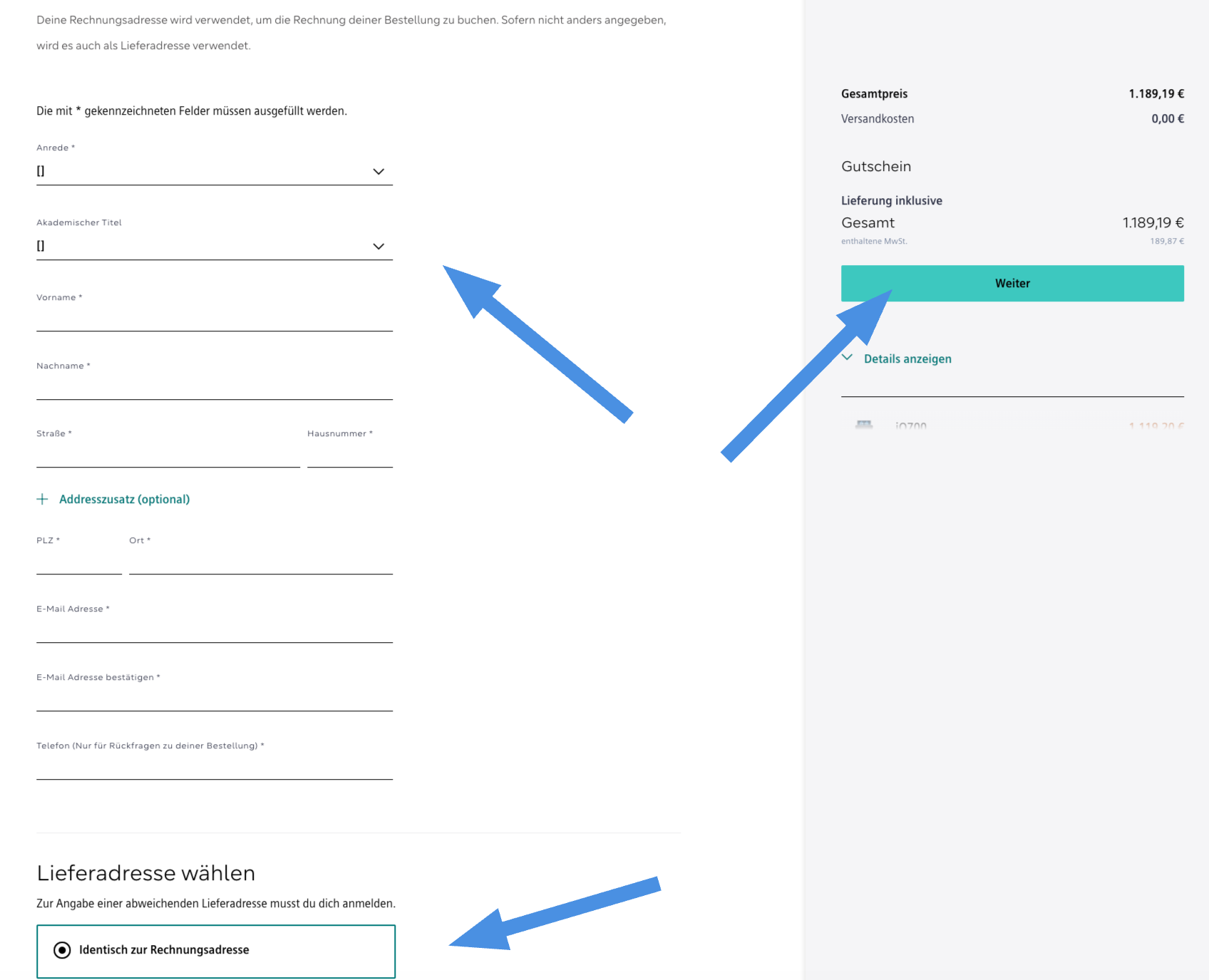This screenshot has height=980, width=1209.
Task: Click the iQ700 product thumbnail
Action: pyautogui.click(x=864, y=425)
